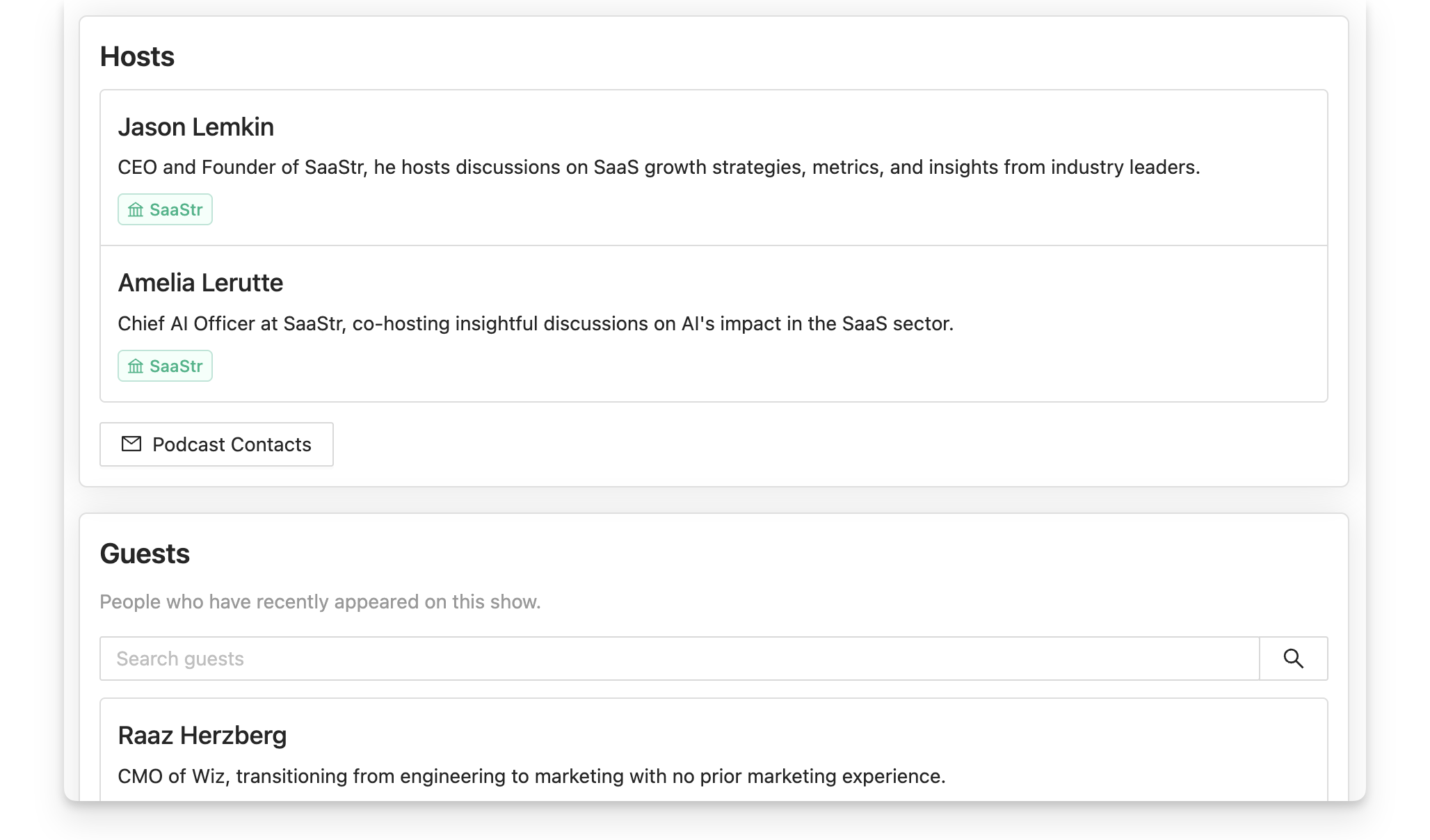
Task: Focus the Search guests input field
Action: pos(679,659)
